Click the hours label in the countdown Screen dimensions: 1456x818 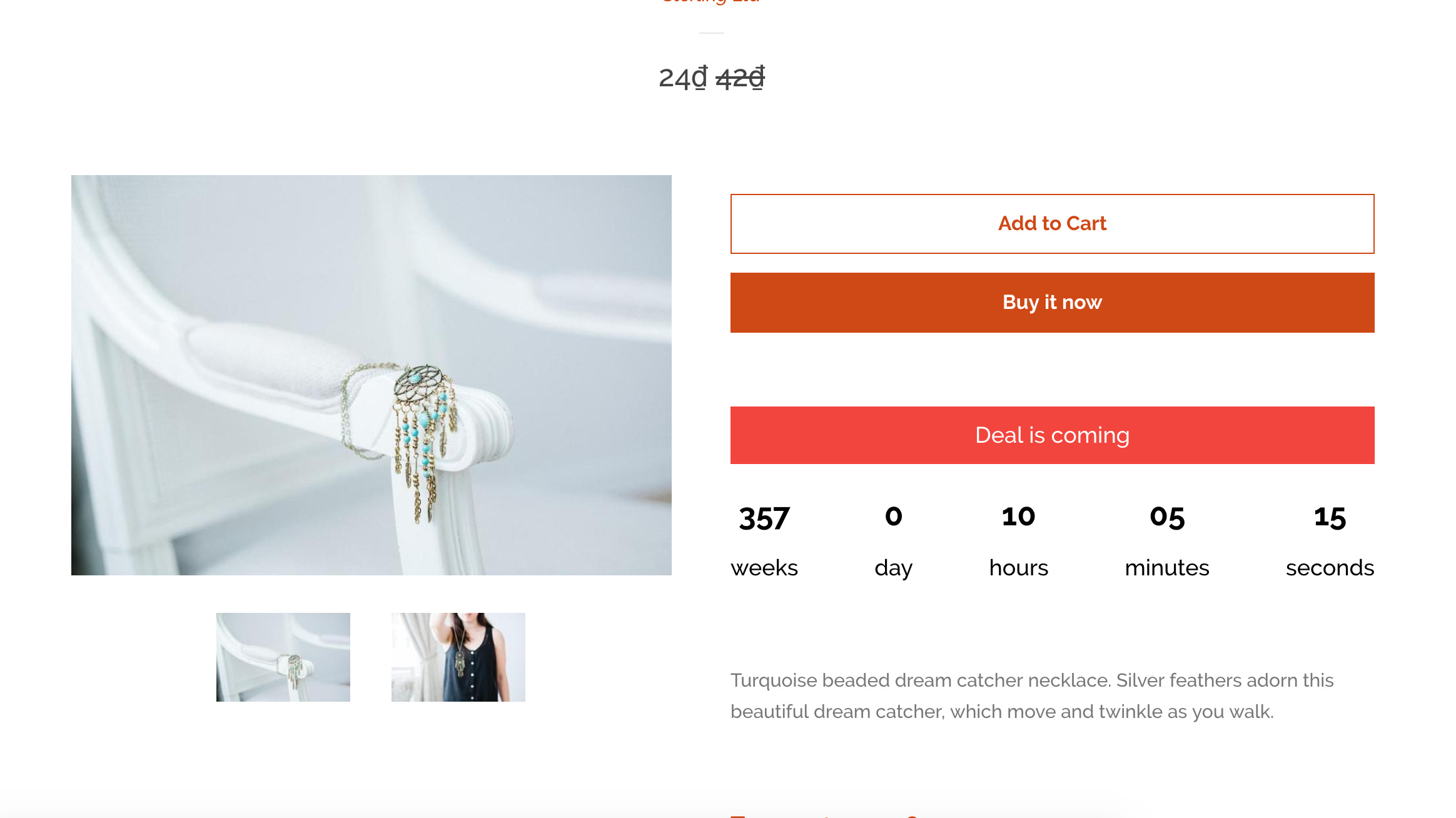1018,568
